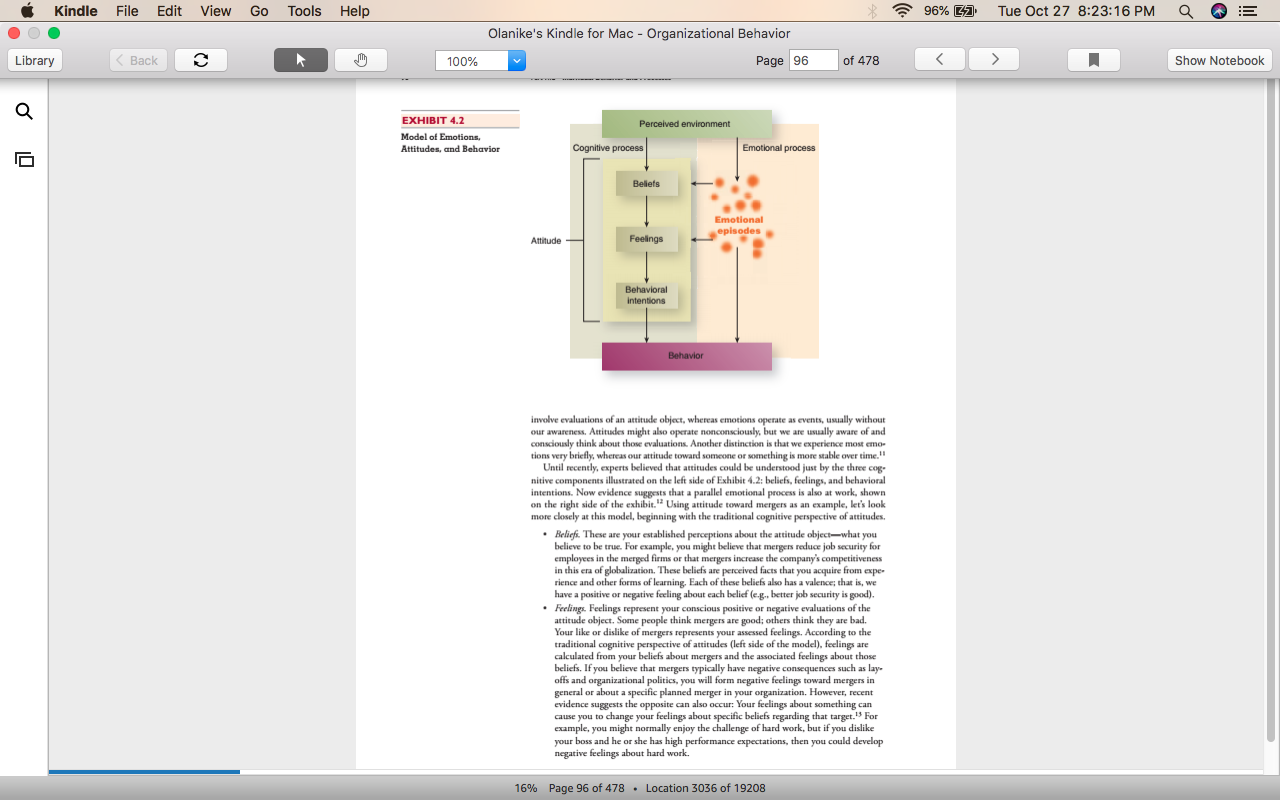Image resolution: width=1280 pixels, height=800 pixels.
Task: Open the Go menu
Action: 259,11
